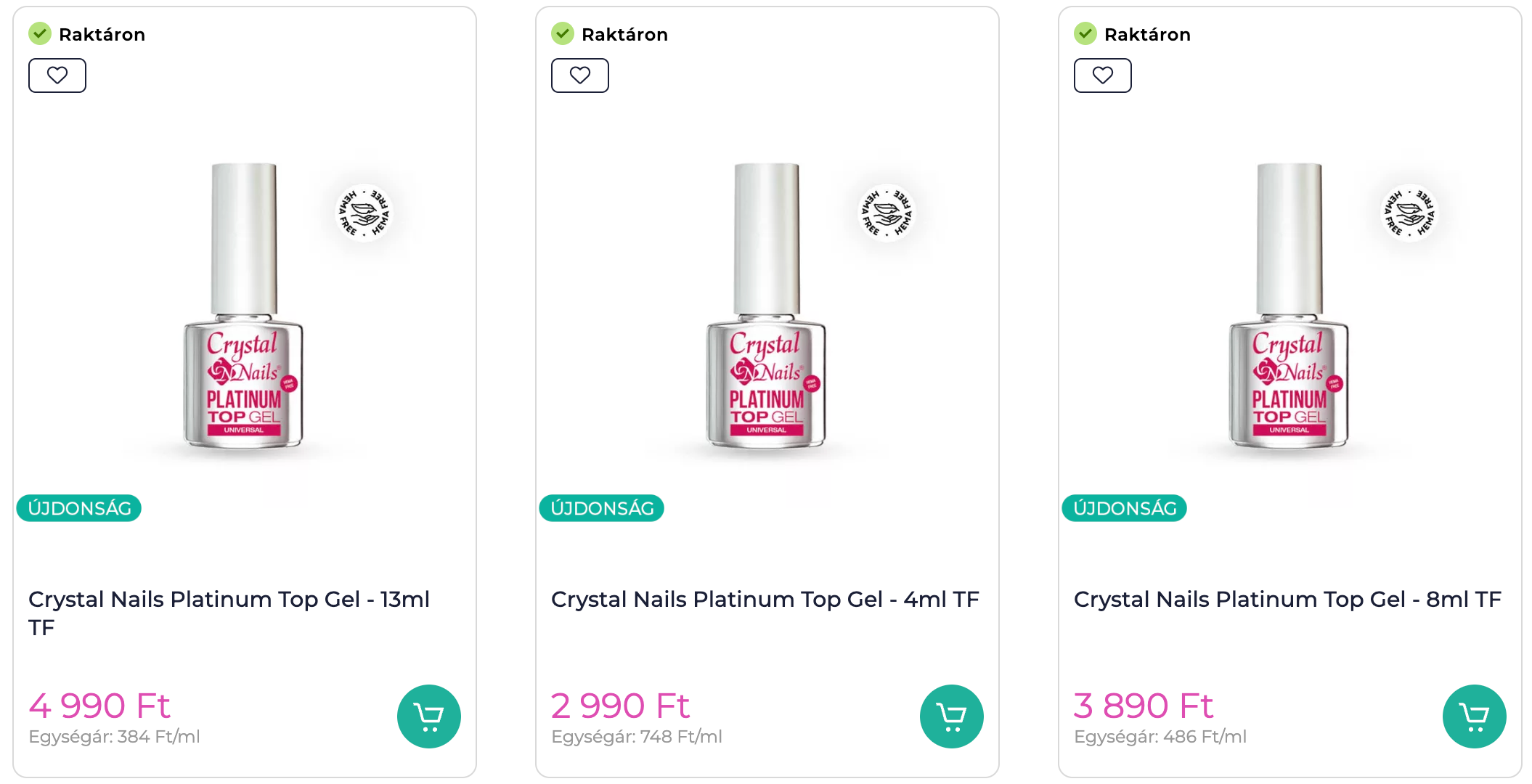Click HEMA Free badge on 13ml product

tap(364, 213)
